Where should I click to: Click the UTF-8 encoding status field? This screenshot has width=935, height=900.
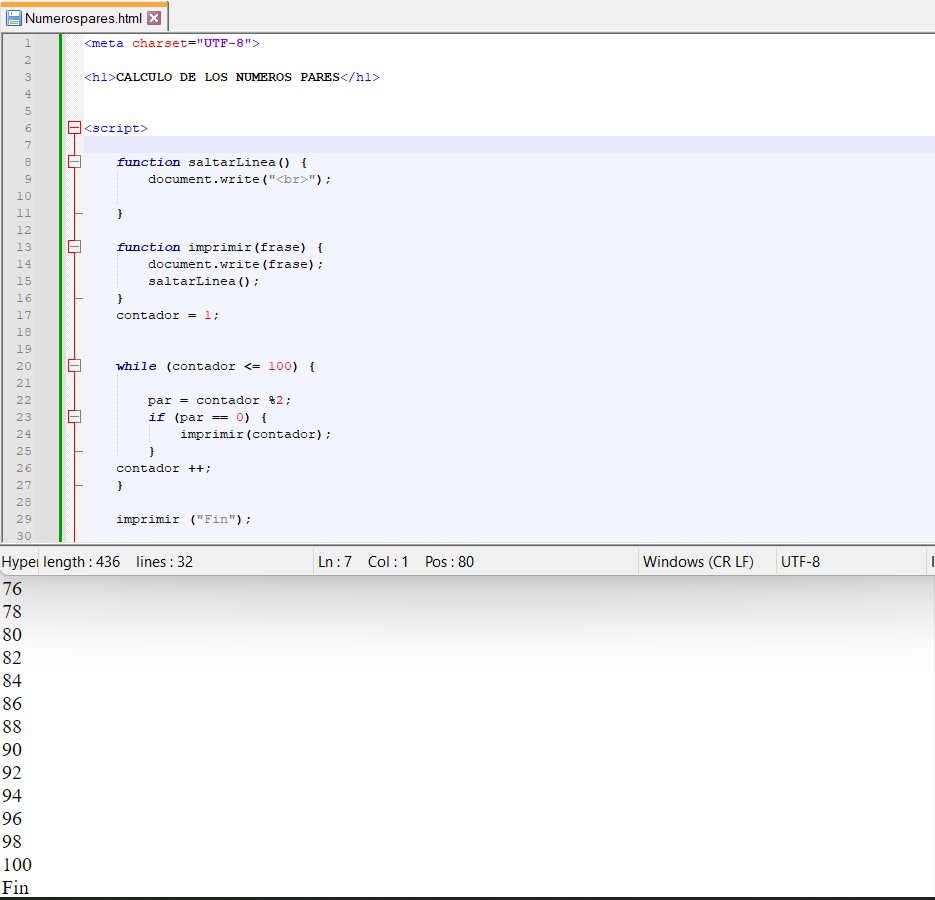coord(800,562)
